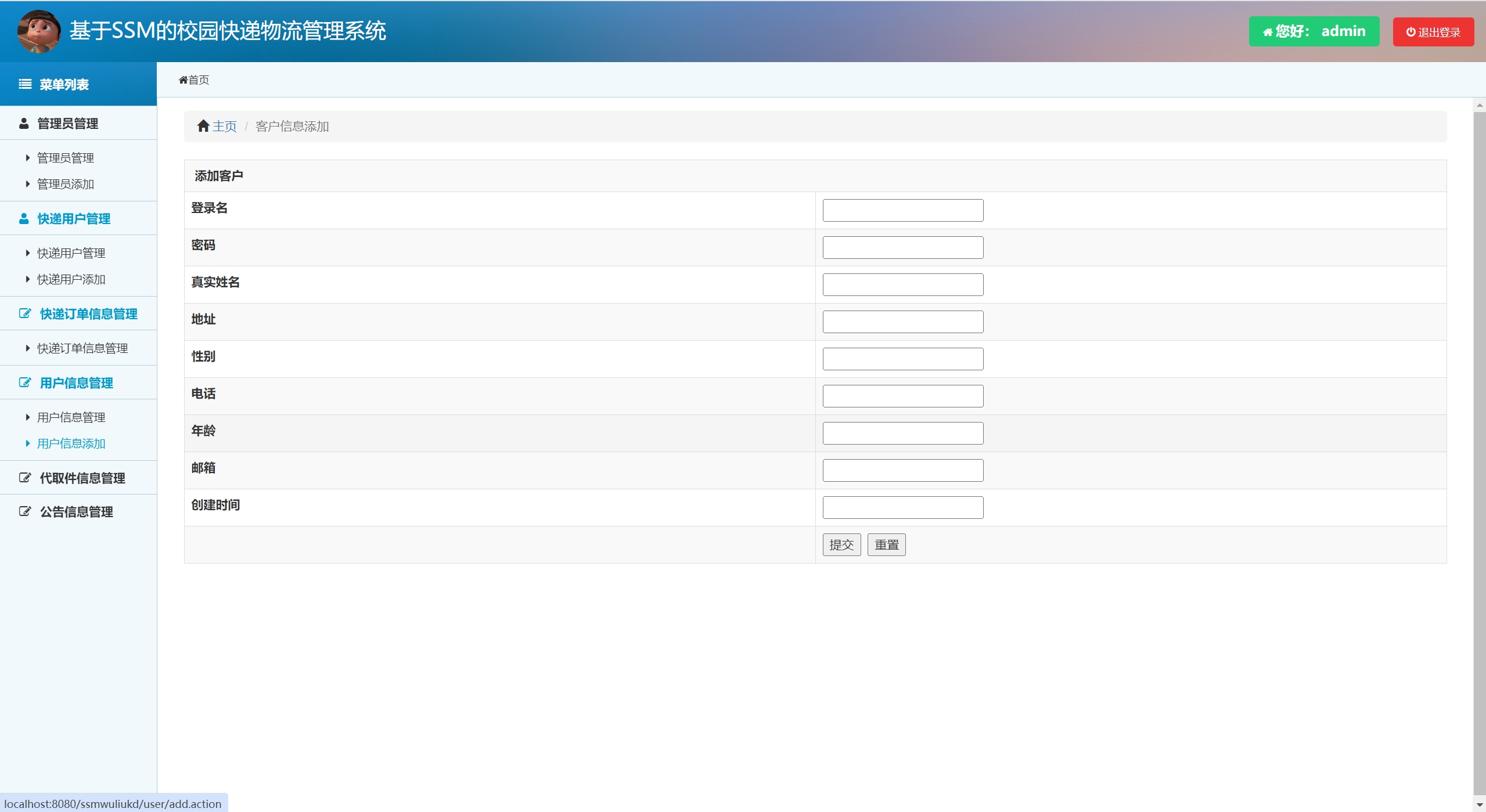Select the 用户信息管理 submenu item
The image size is (1486, 812).
(71, 417)
